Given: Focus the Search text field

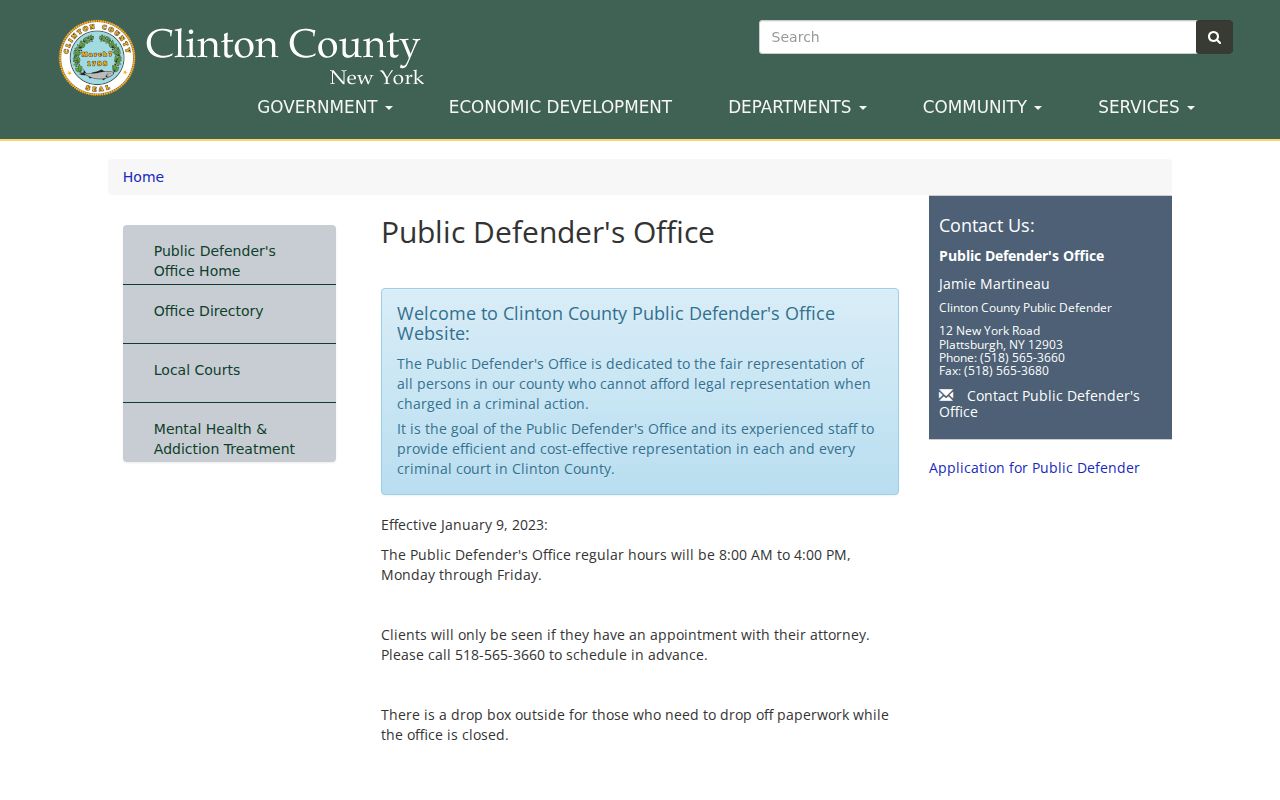Looking at the screenshot, I should click(x=977, y=37).
